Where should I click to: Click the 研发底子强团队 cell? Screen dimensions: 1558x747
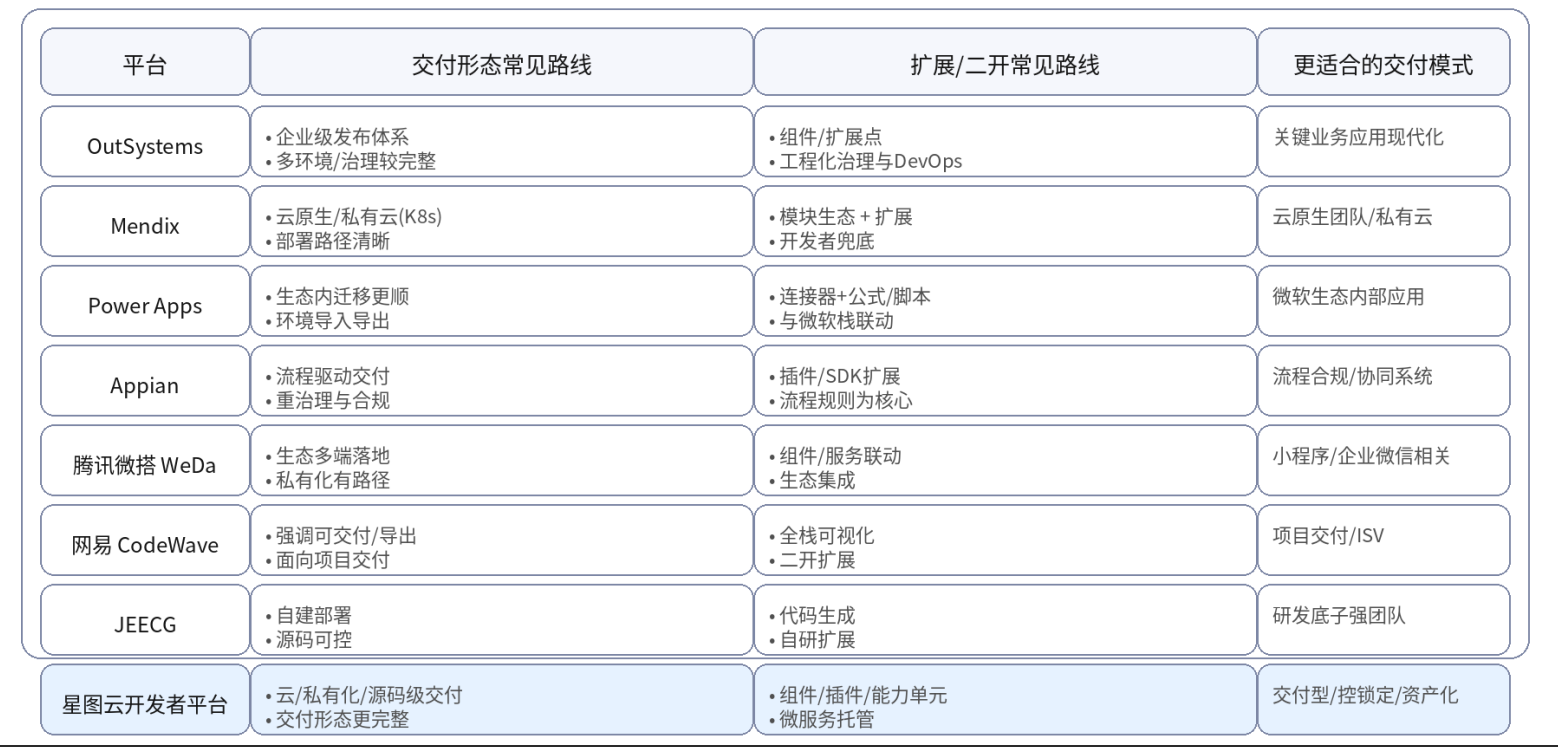(x=1382, y=624)
